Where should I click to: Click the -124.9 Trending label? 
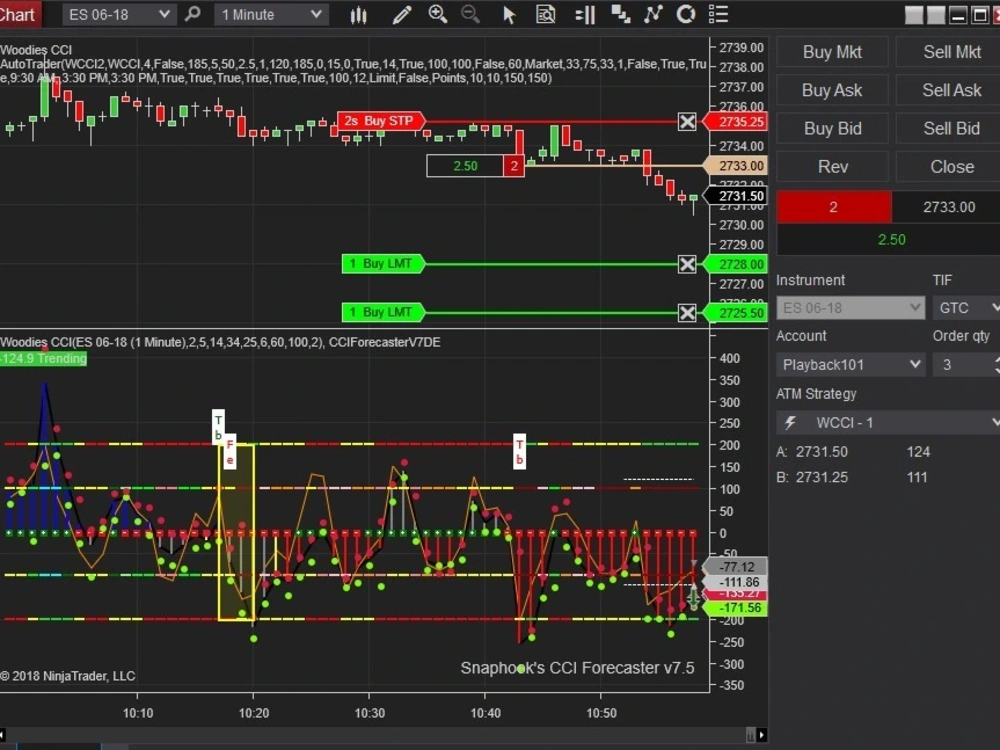pyautogui.click(x=43, y=358)
